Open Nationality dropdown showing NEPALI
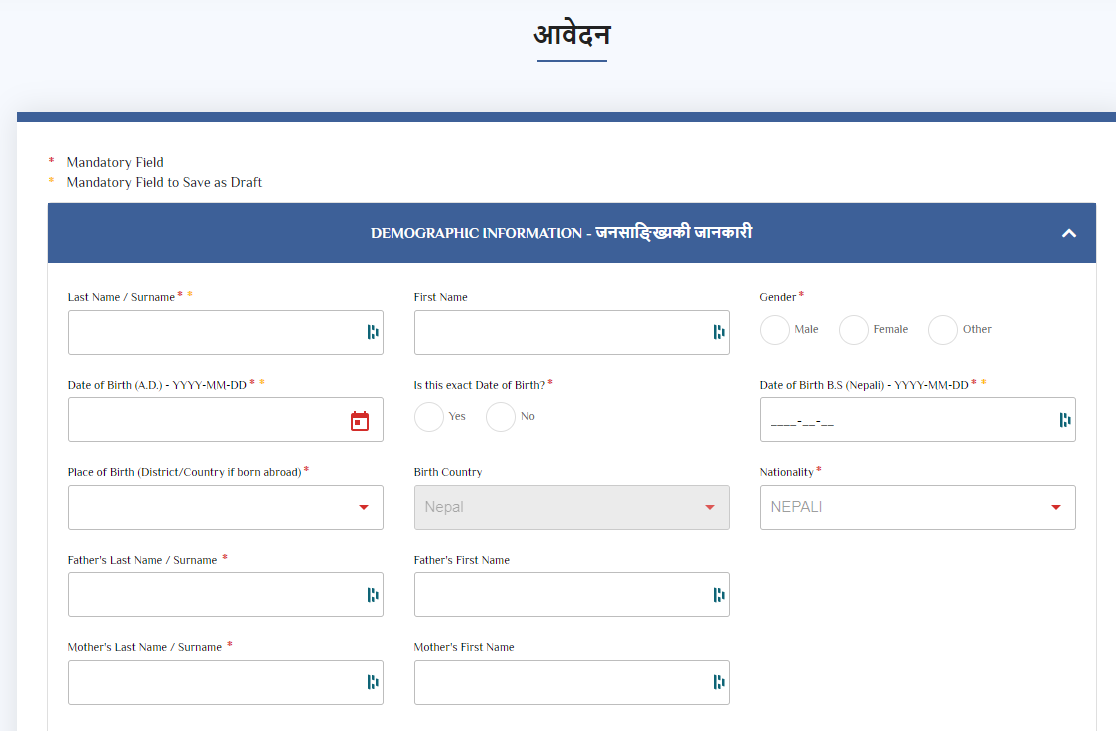Image resolution: width=1116 pixels, height=731 pixels. pos(917,508)
